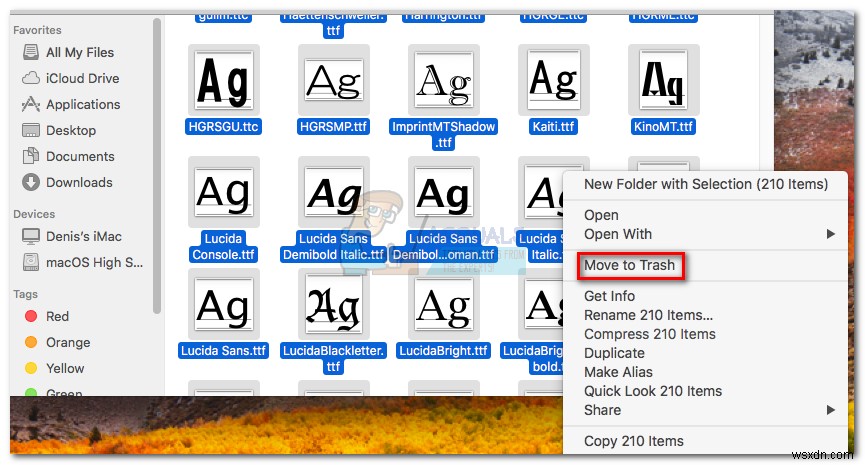Viewport: 865px width, 465px height.
Task: Choose Move to Trash from context menu
Action: [631, 265]
